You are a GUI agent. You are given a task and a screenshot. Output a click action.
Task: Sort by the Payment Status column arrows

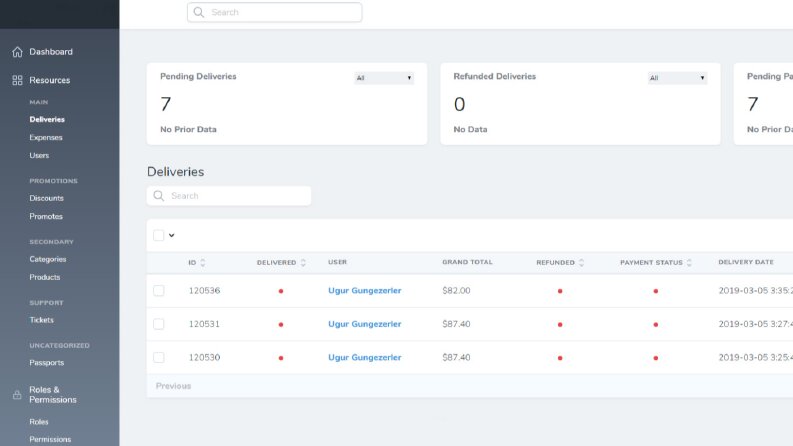689,262
